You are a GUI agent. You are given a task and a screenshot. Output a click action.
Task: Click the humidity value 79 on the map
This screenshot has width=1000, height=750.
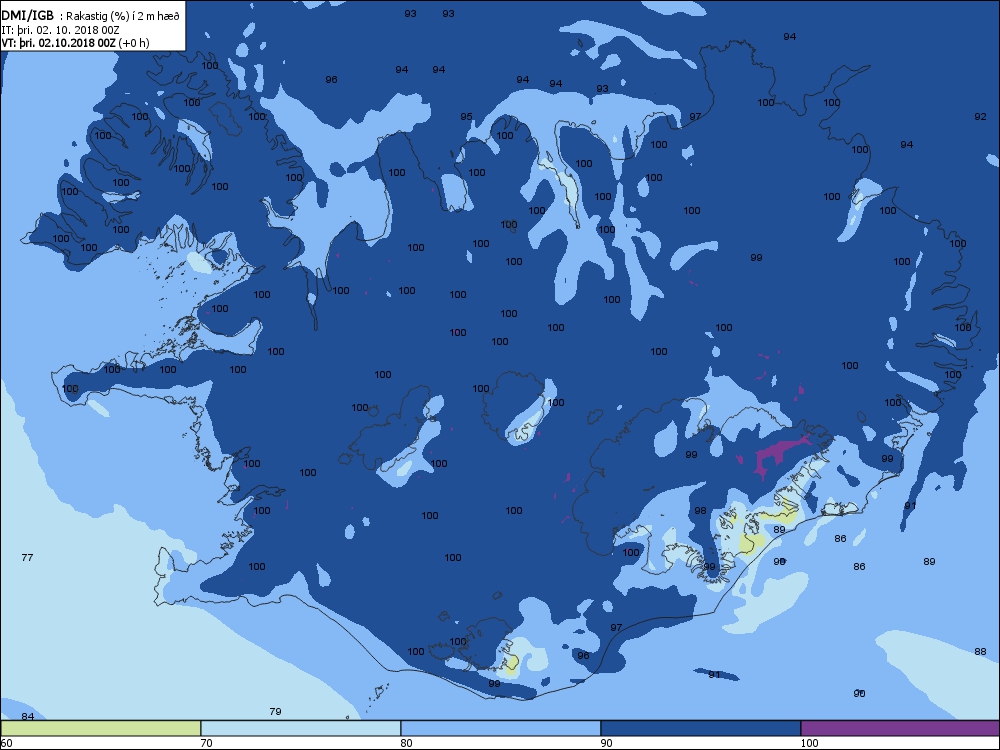coord(275,711)
